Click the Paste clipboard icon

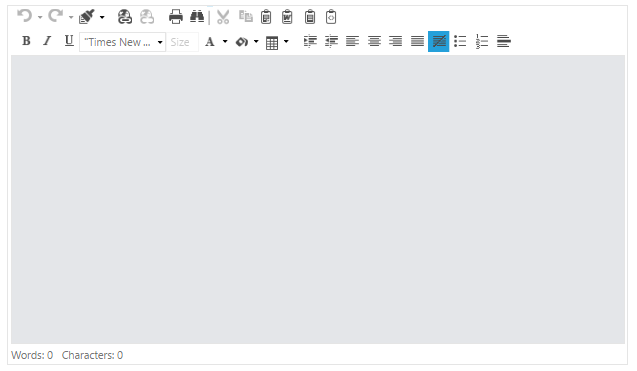pos(266,17)
